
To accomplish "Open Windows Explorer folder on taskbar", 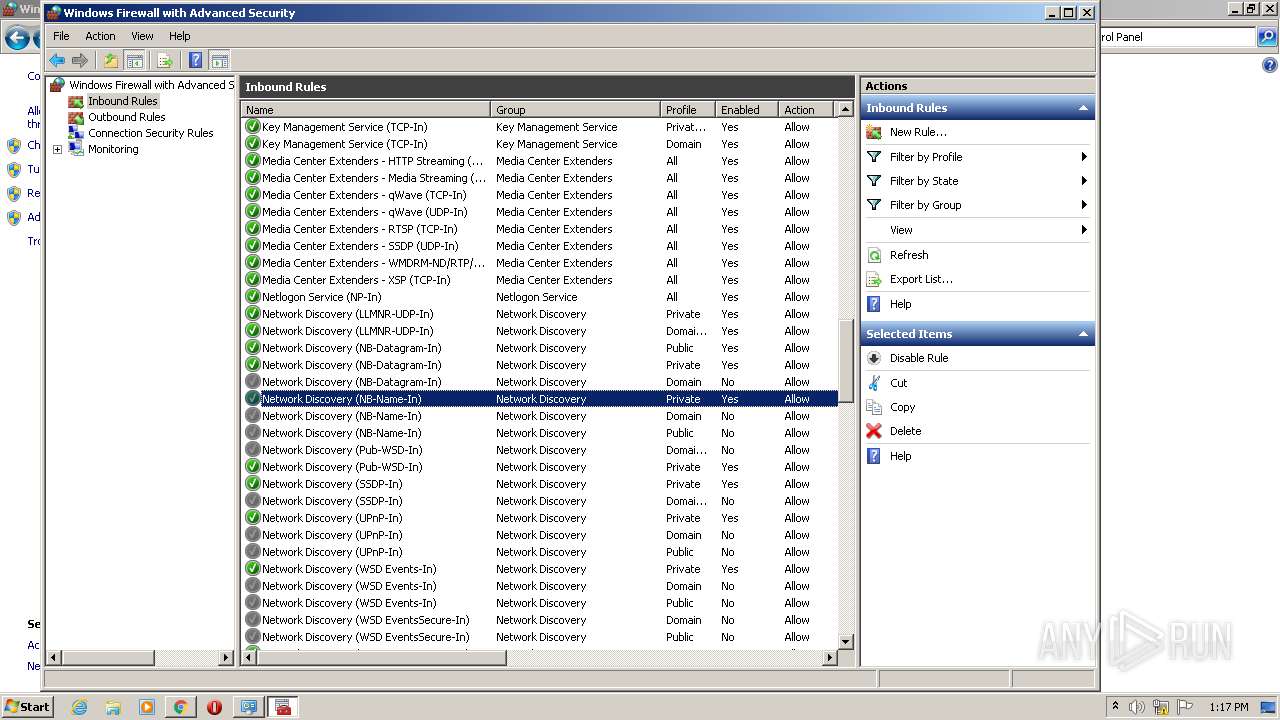I will (x=113, y=707).
